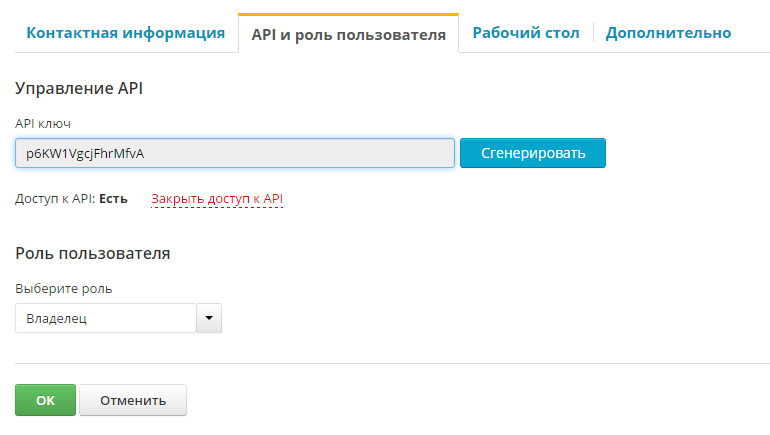Click the role dropdown arrow

click(x=209, y=318)
